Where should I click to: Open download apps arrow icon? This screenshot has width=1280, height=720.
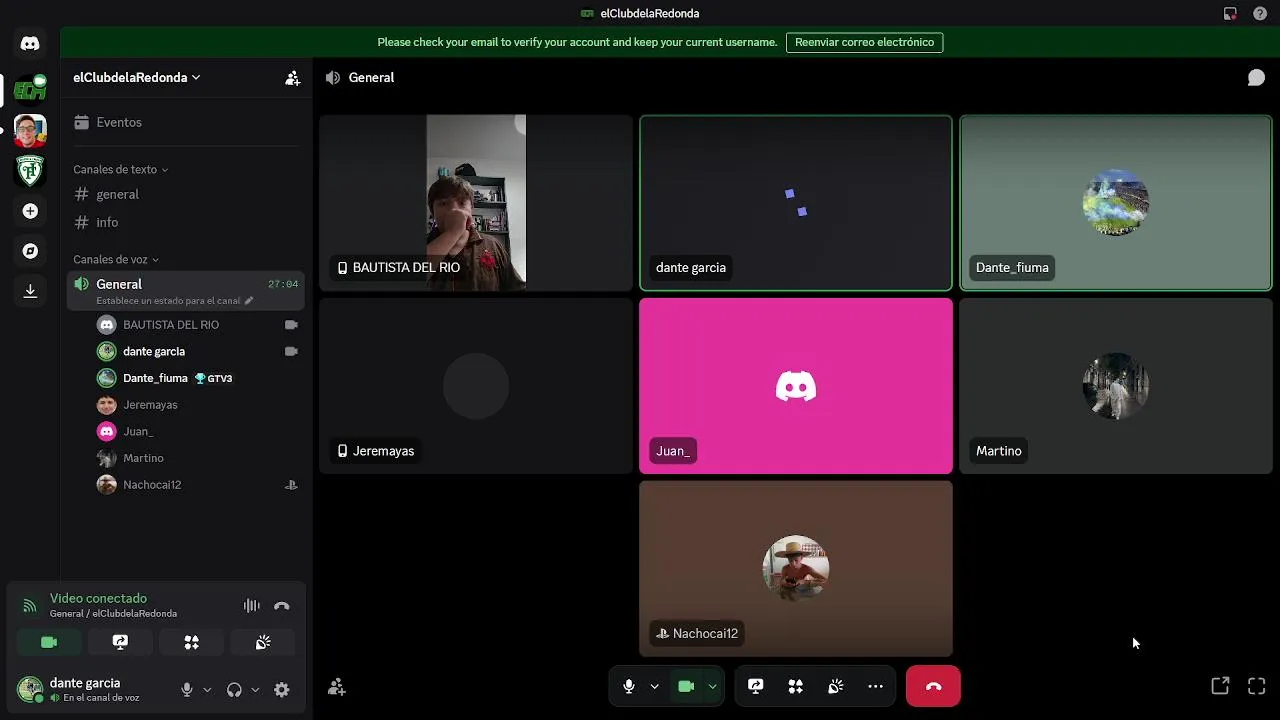point(30,291)
